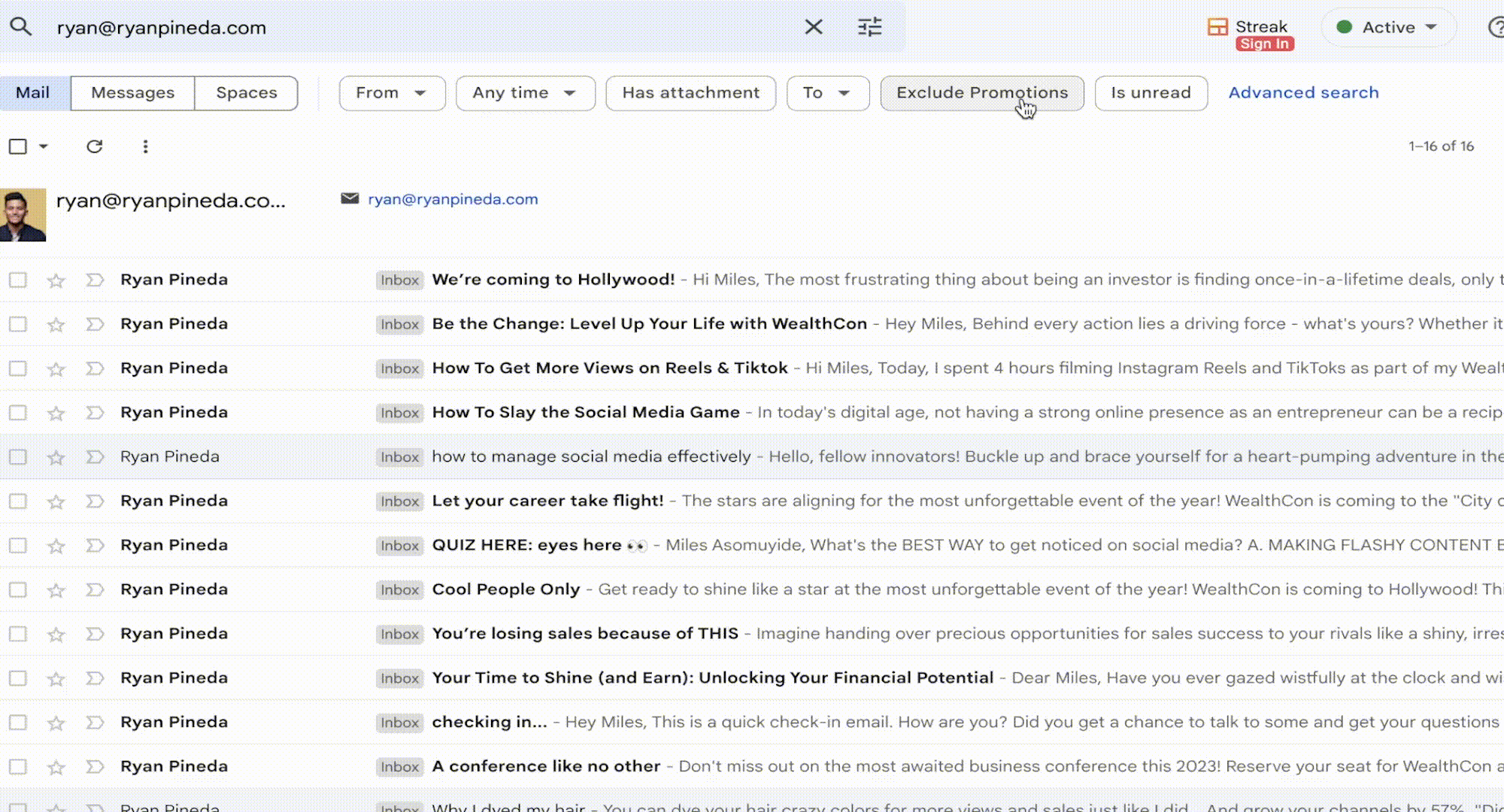Switch to the Messages tab
The width and height of the screenshot is (1504, 812).
(132, 92)
